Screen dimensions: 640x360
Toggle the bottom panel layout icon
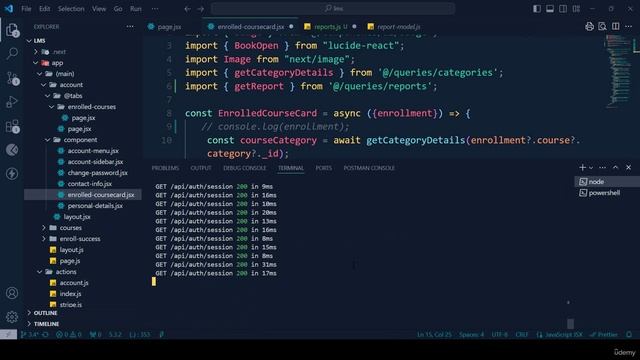[x=550, y=9]
